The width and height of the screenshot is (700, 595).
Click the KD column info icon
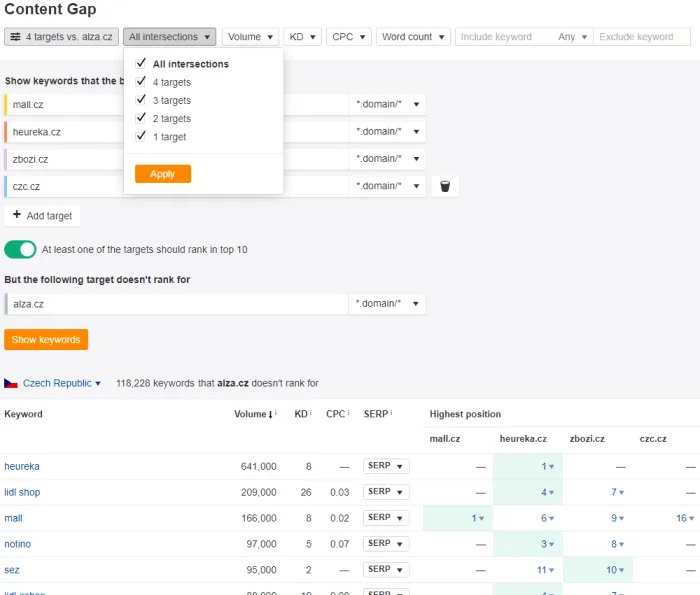tap(311, 412)
